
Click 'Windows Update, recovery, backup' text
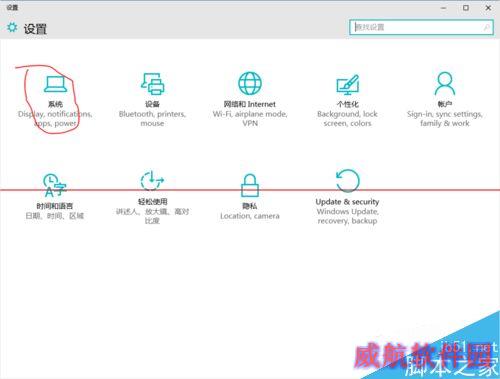tap(347, 216)
